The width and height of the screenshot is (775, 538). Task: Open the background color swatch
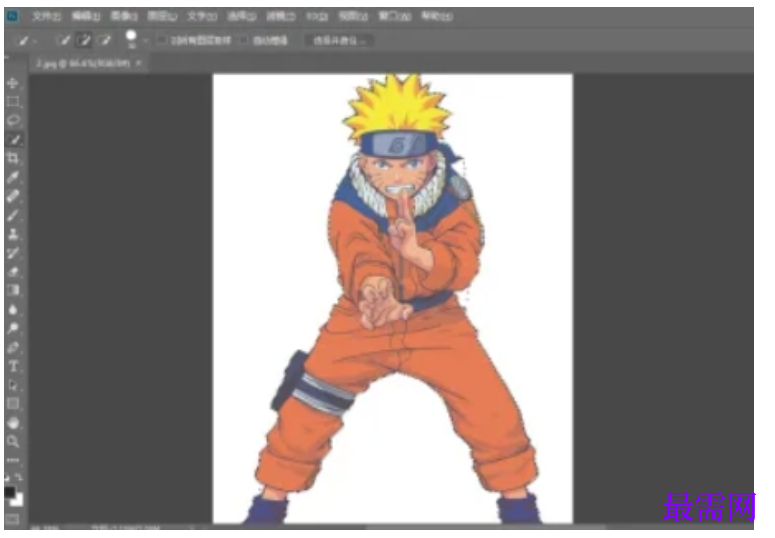tap(18, 501)
